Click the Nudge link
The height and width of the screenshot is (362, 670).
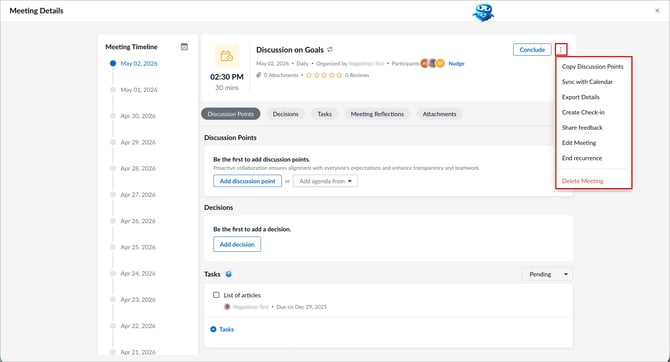[x=456, y=64]
